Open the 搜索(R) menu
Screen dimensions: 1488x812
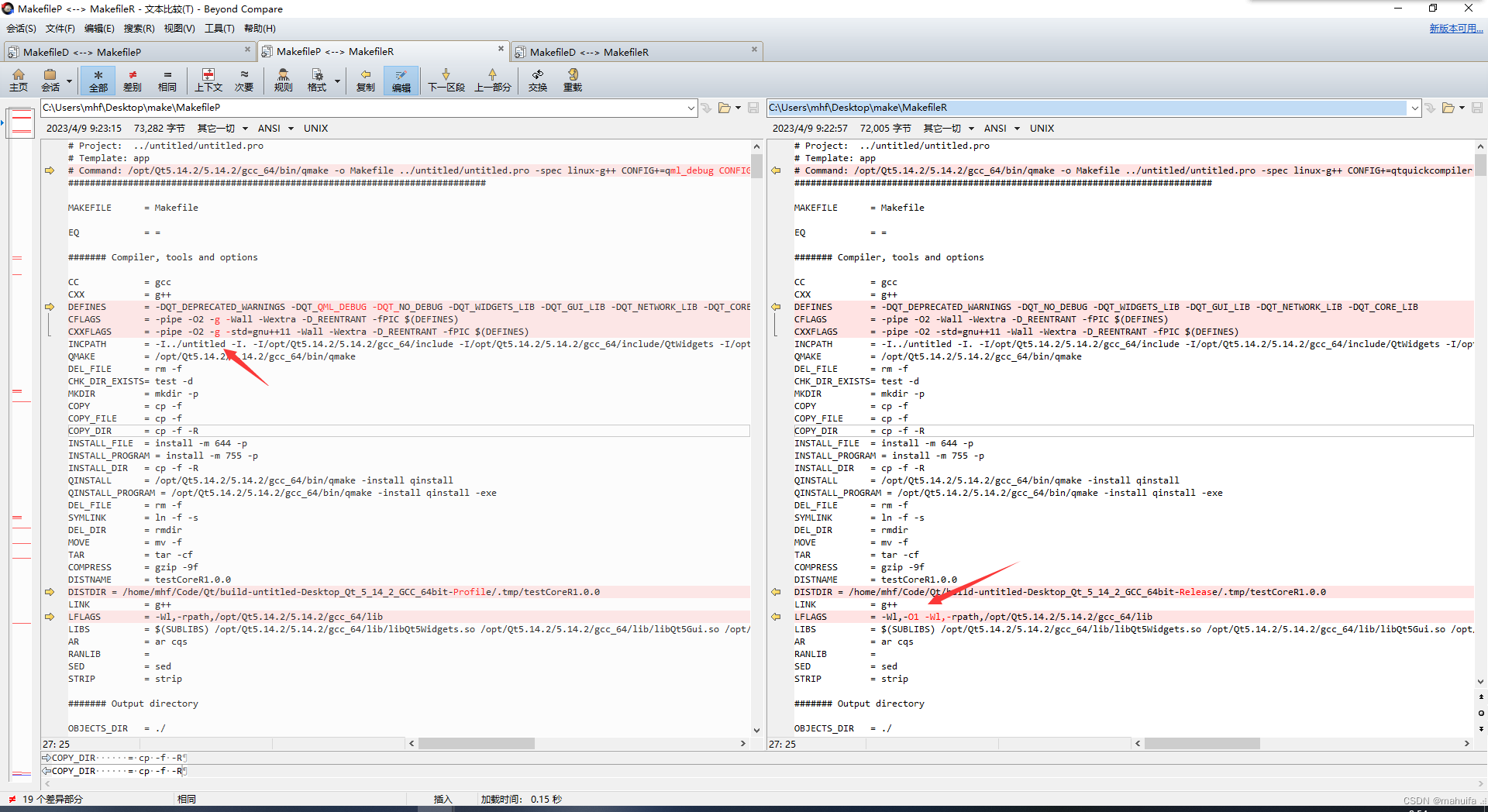(139, 29)
